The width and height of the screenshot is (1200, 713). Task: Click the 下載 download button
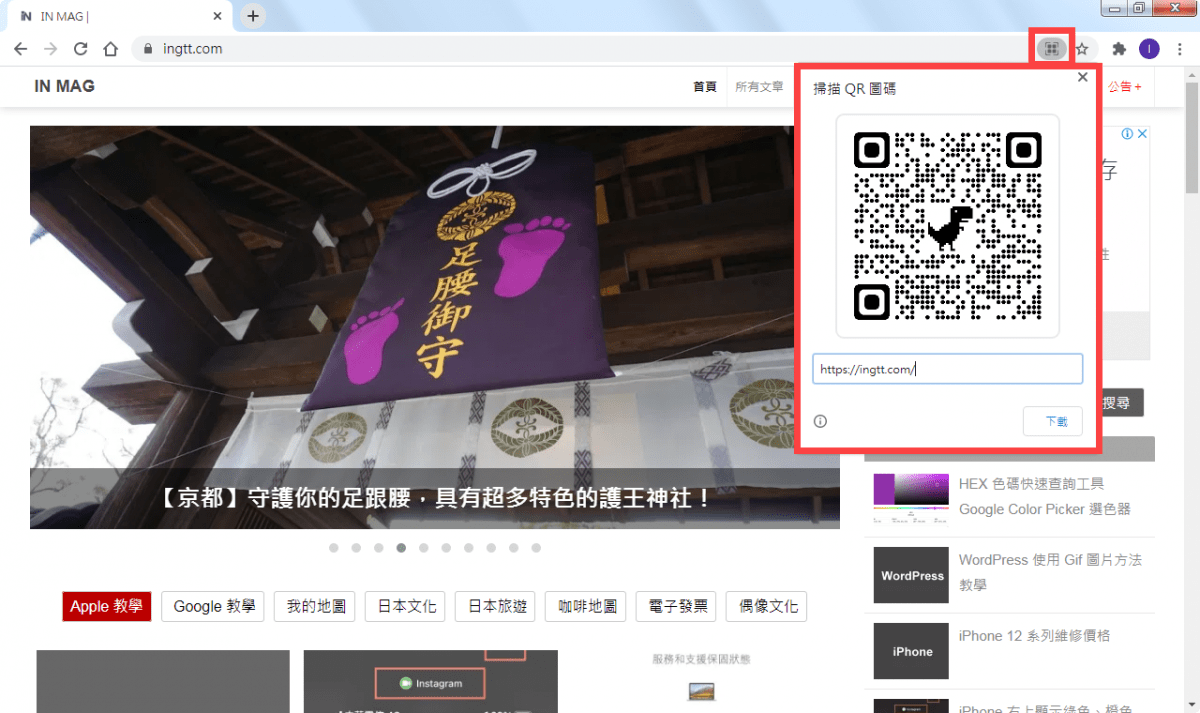click(x=1053, y=421)
